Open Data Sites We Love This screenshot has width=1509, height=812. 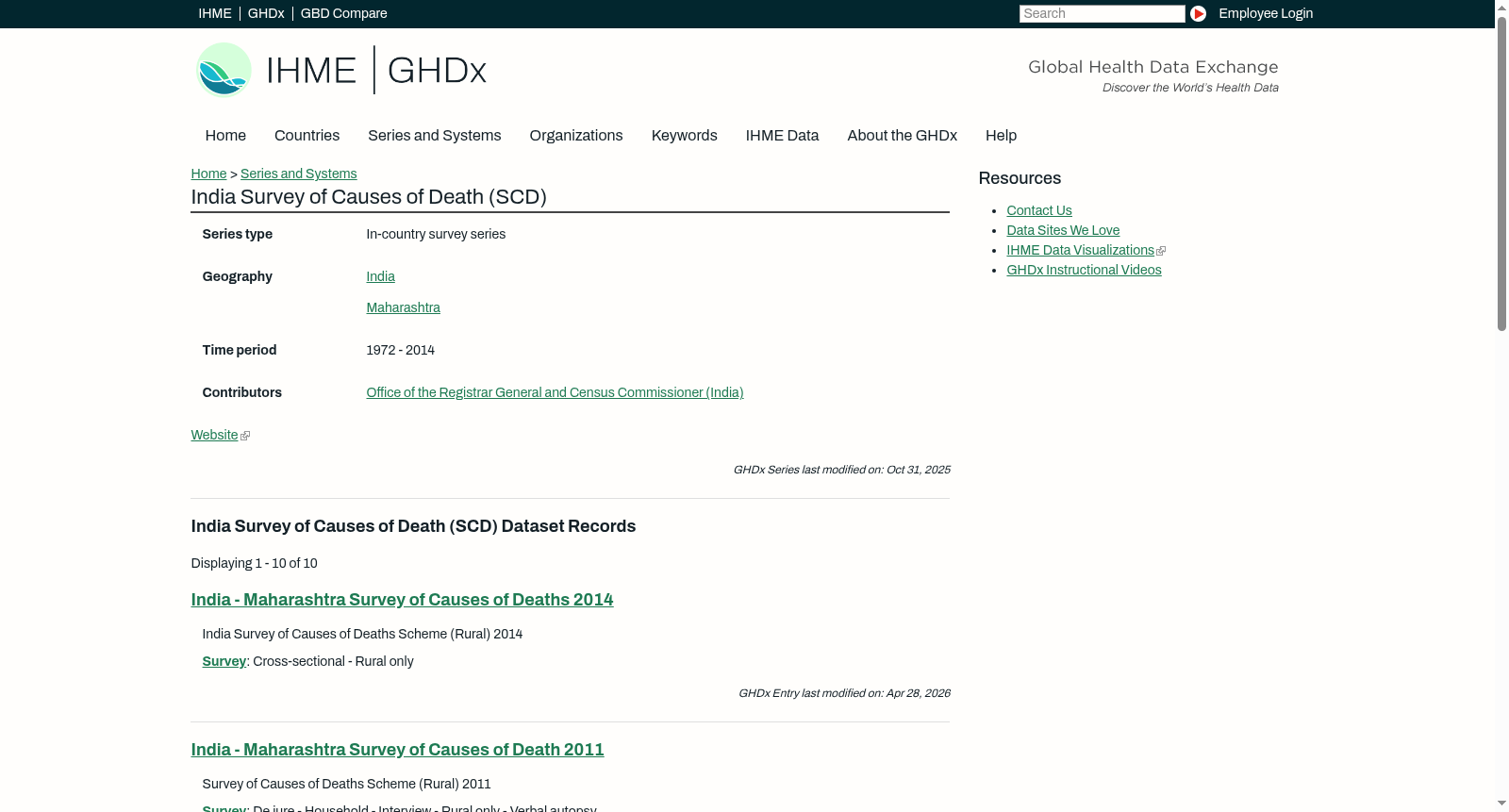pos(1063,230)
